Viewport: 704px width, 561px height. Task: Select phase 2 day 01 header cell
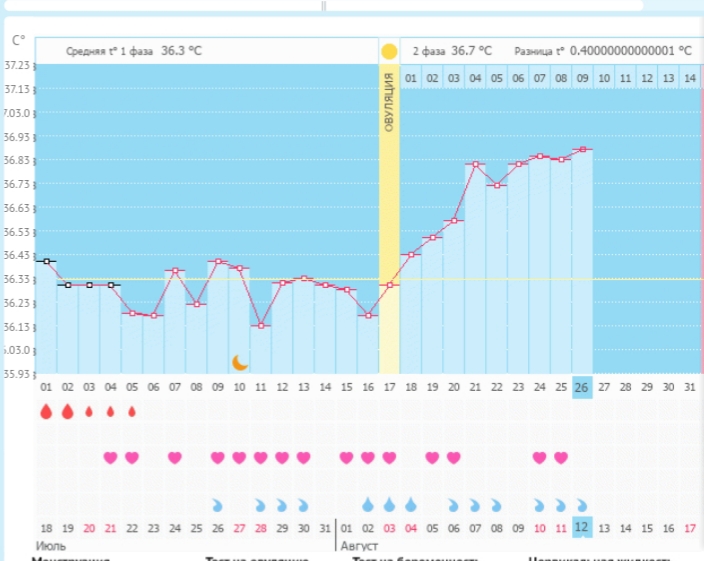pos(411,77)
